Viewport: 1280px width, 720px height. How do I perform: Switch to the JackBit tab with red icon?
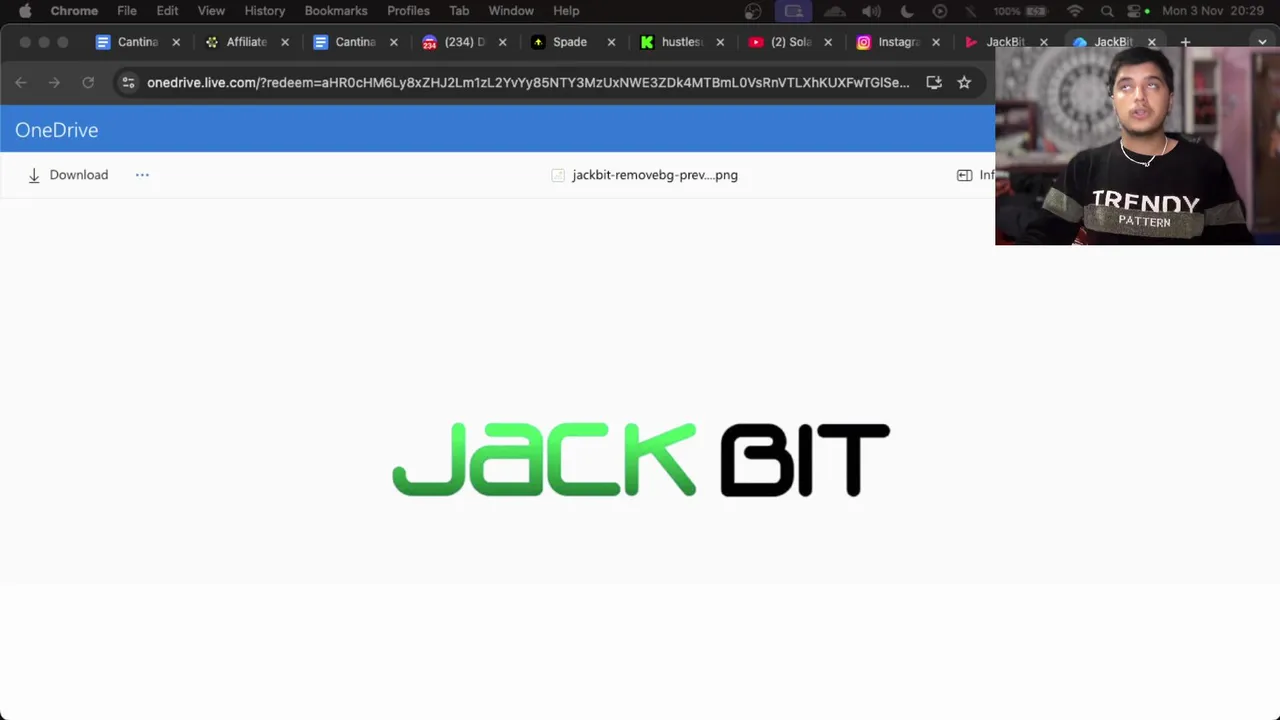[1004, 42]
